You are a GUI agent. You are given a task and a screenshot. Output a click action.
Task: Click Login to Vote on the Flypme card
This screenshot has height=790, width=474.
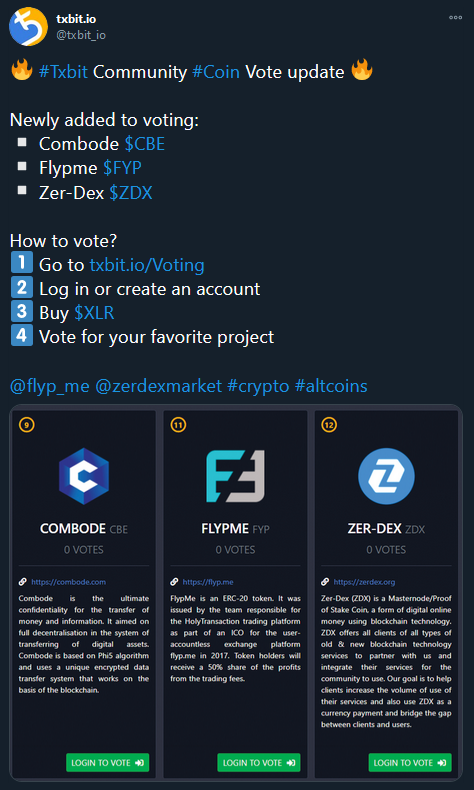tap(259, 763)
